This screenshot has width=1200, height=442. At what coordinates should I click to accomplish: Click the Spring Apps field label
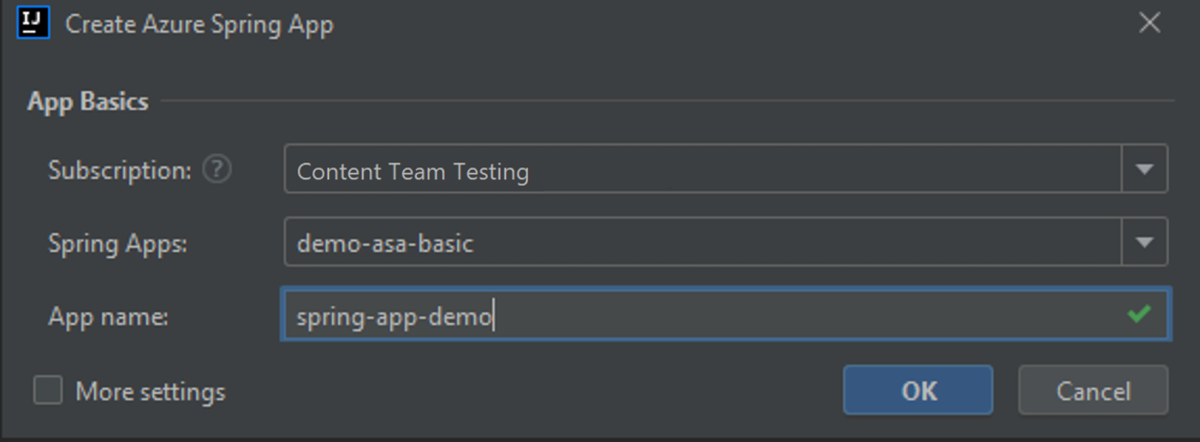point(117,243)
